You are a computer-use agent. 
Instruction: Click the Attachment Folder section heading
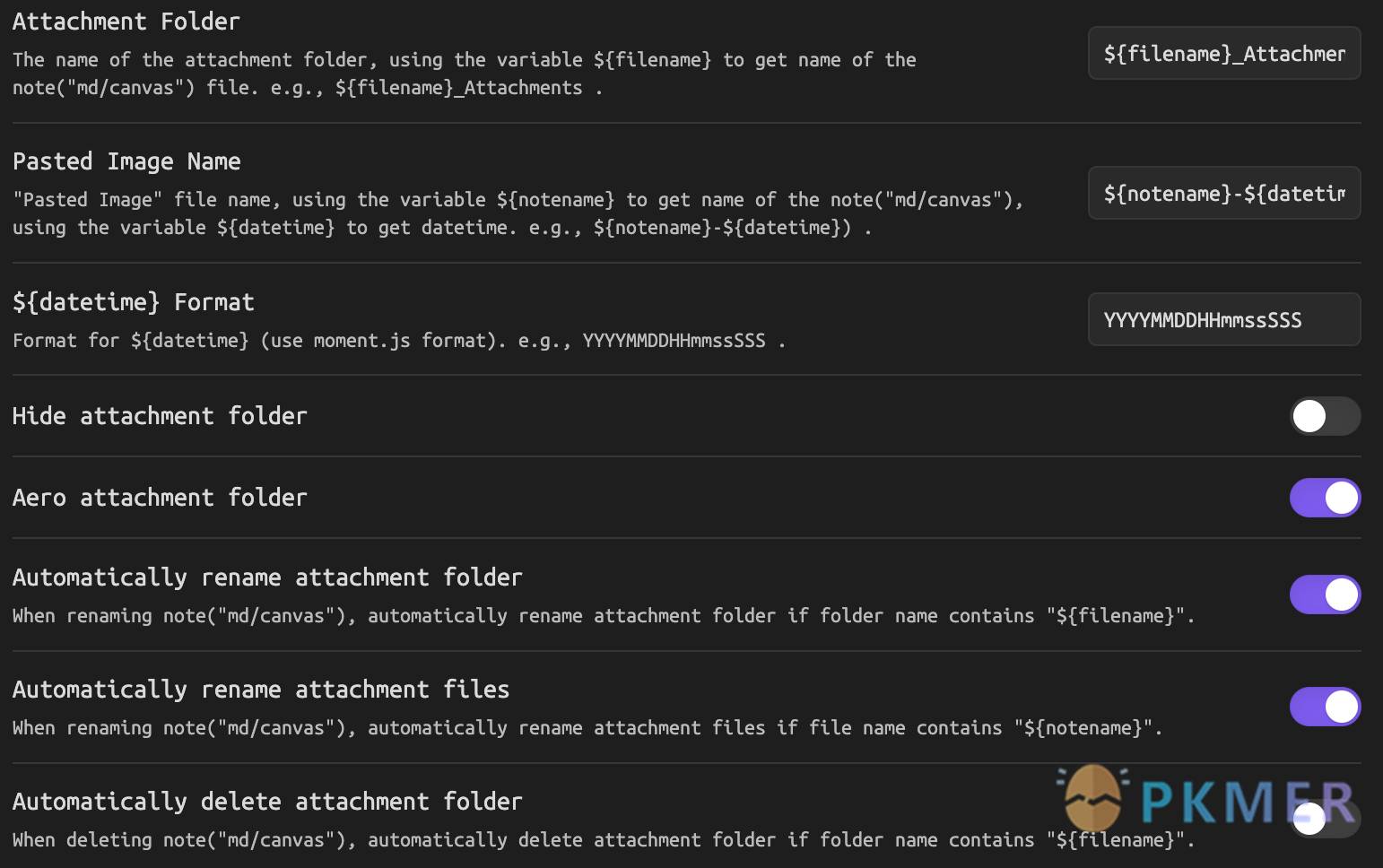(126, 21)
